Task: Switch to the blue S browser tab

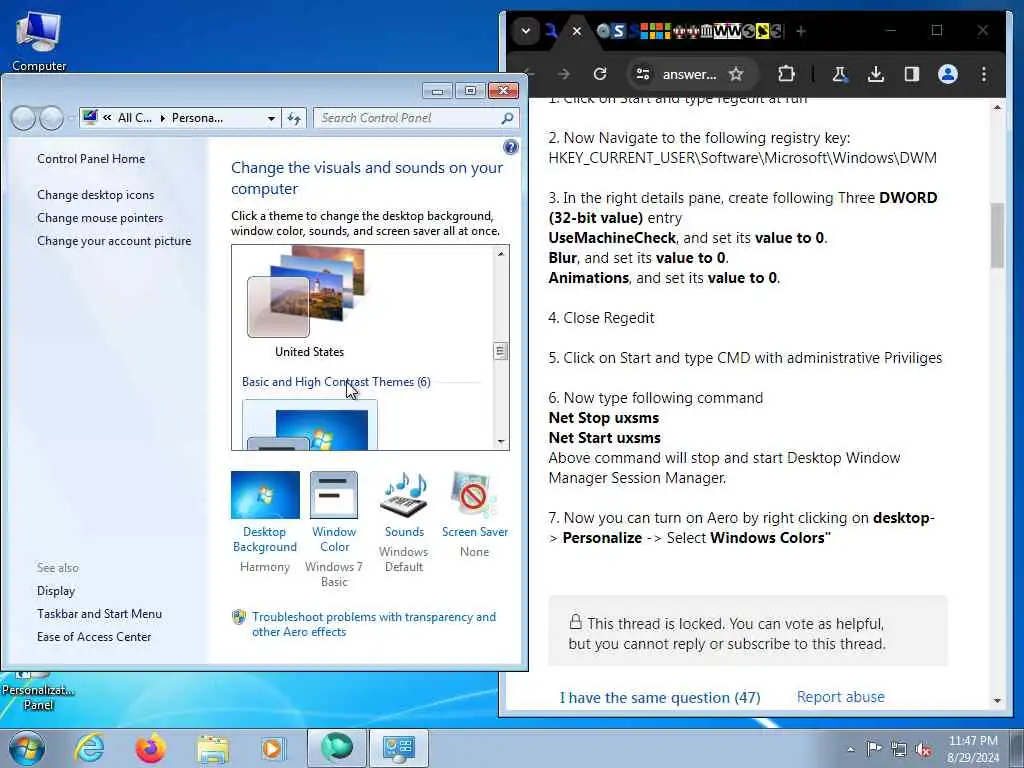Action: (618, 31)
